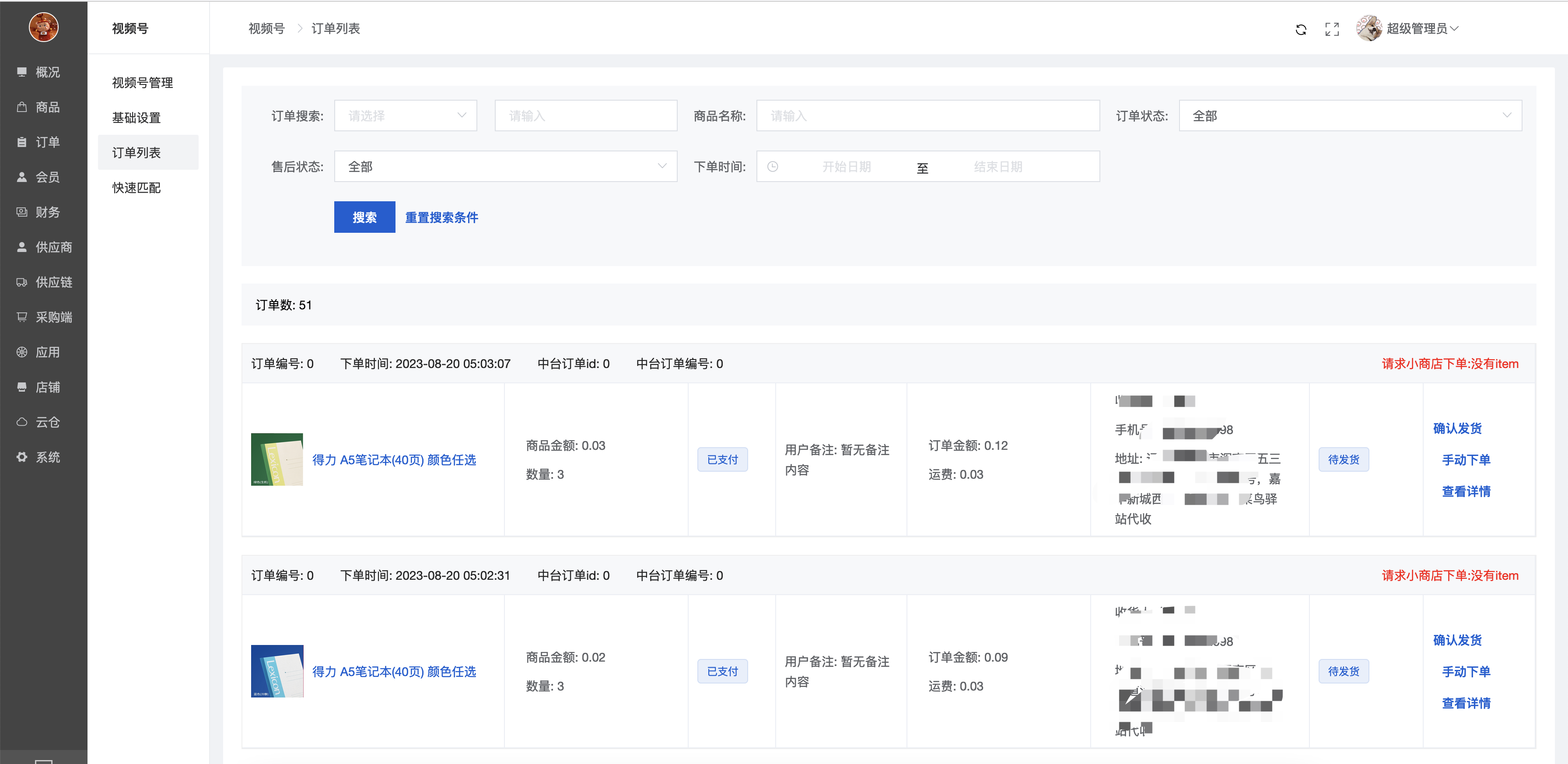Image resolution: width=1568 pixels, height=764 pixels.
Task: Click 重置搜索条件 link
Action: coord(441,217)
